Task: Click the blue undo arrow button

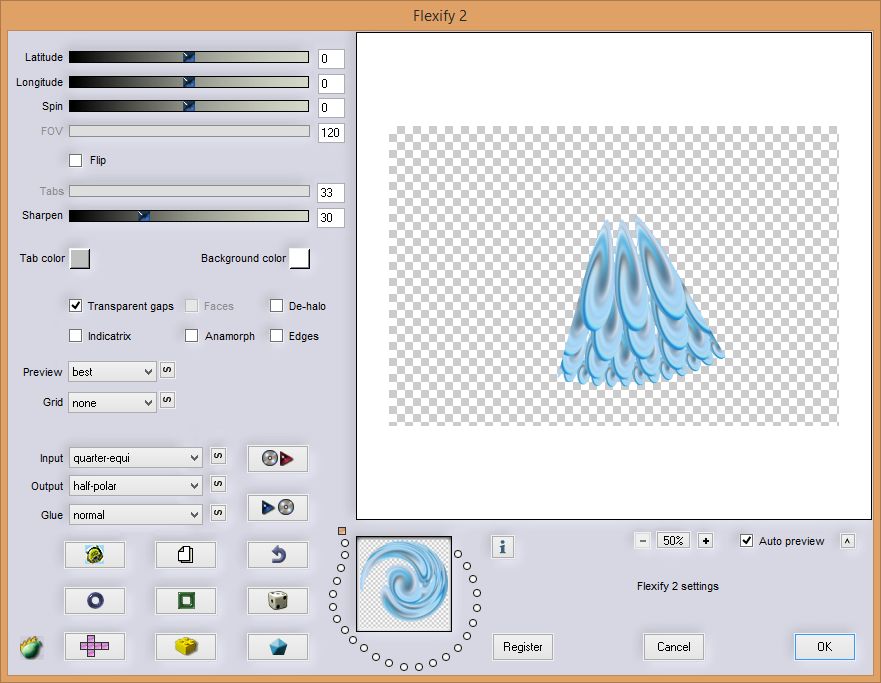Action: pos(278,555)
